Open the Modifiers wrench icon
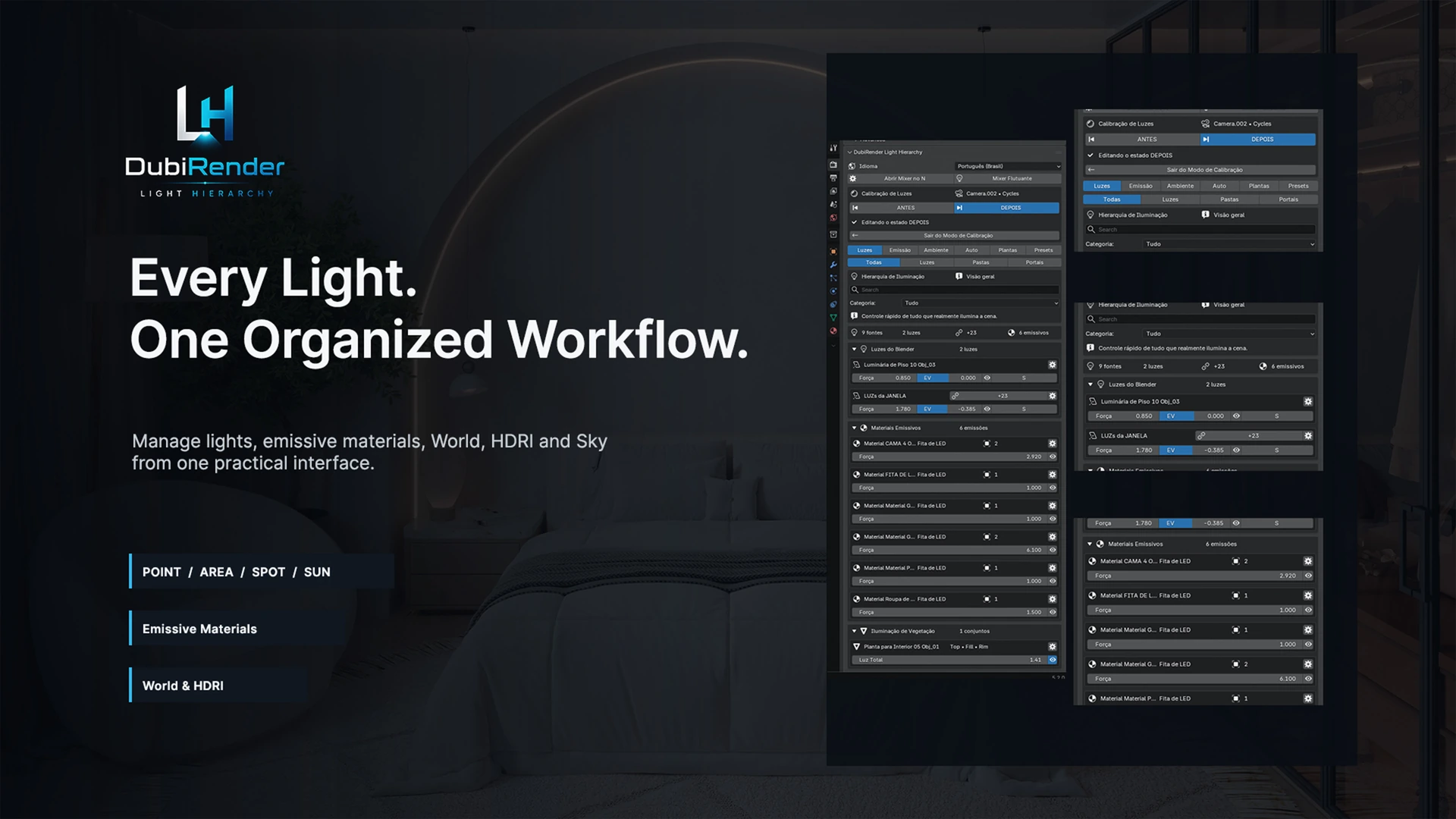 [833, 265]
